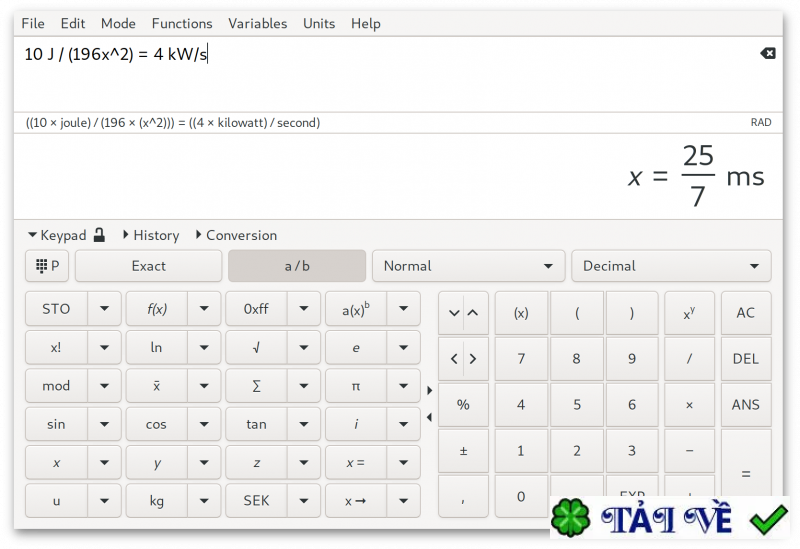Click the equals key
The image size is (800, 549).
(746, 473)
